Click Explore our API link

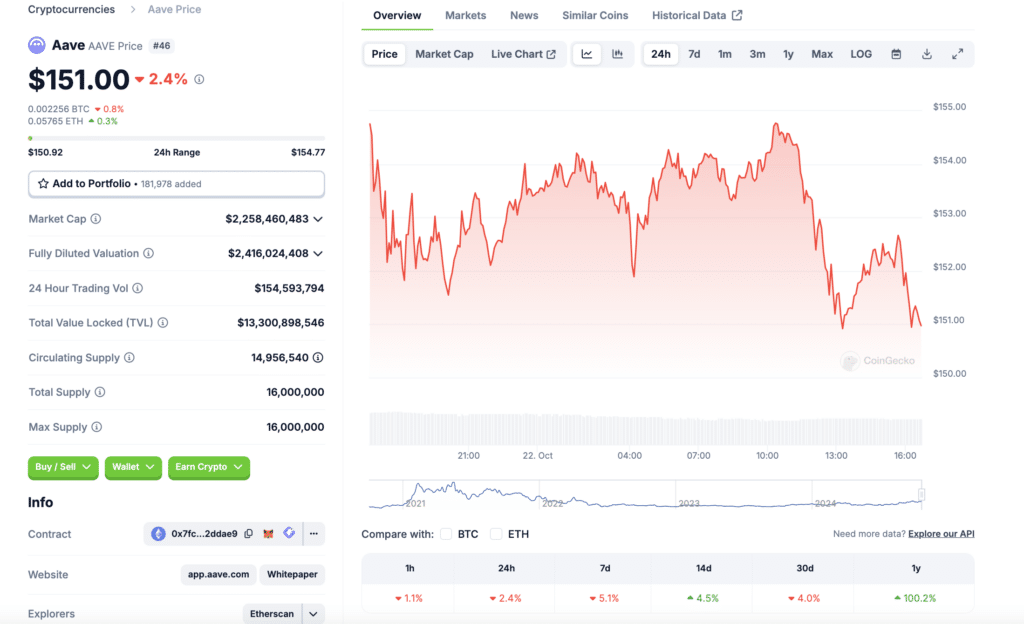click(941, 534)
